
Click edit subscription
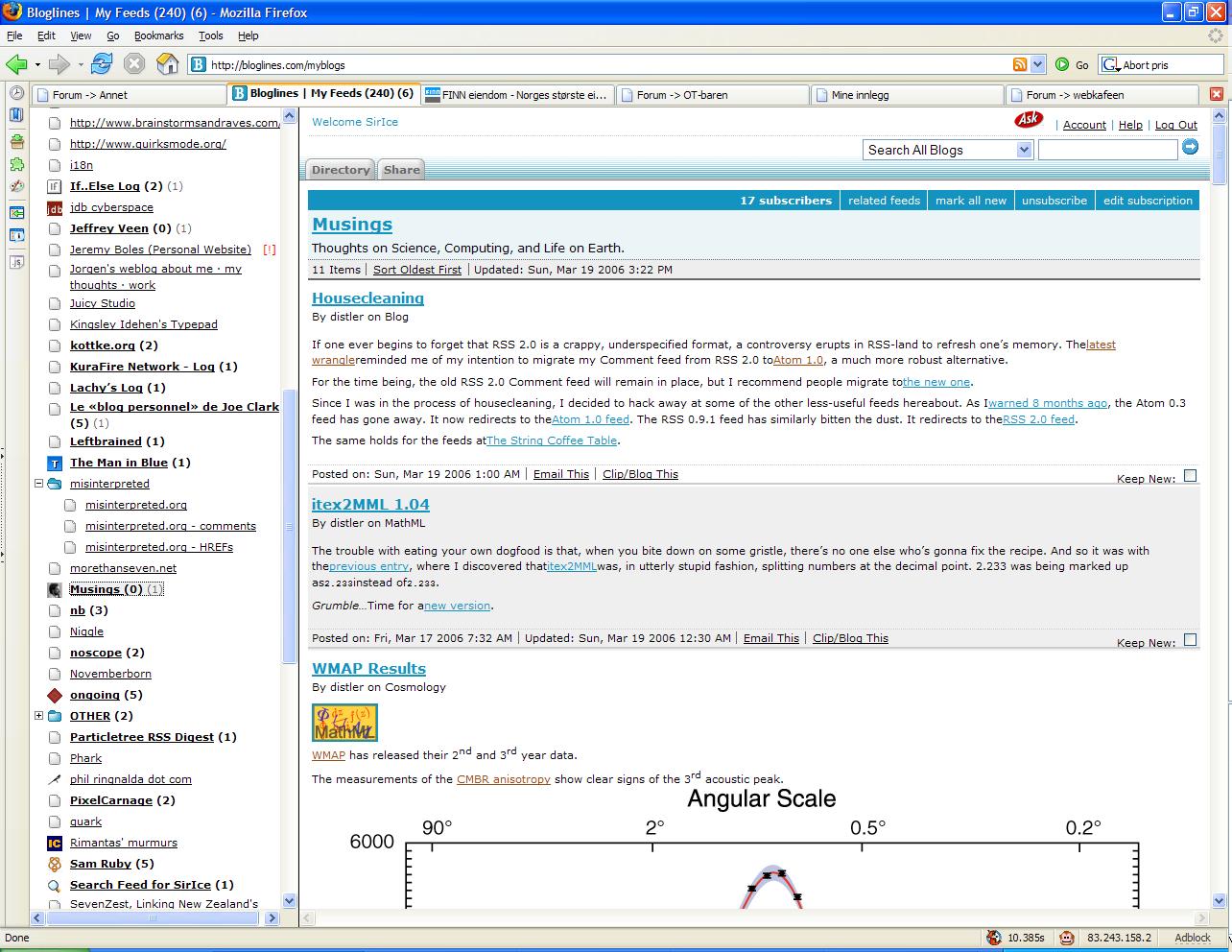pyautogui.click(x=1148, y=201)
